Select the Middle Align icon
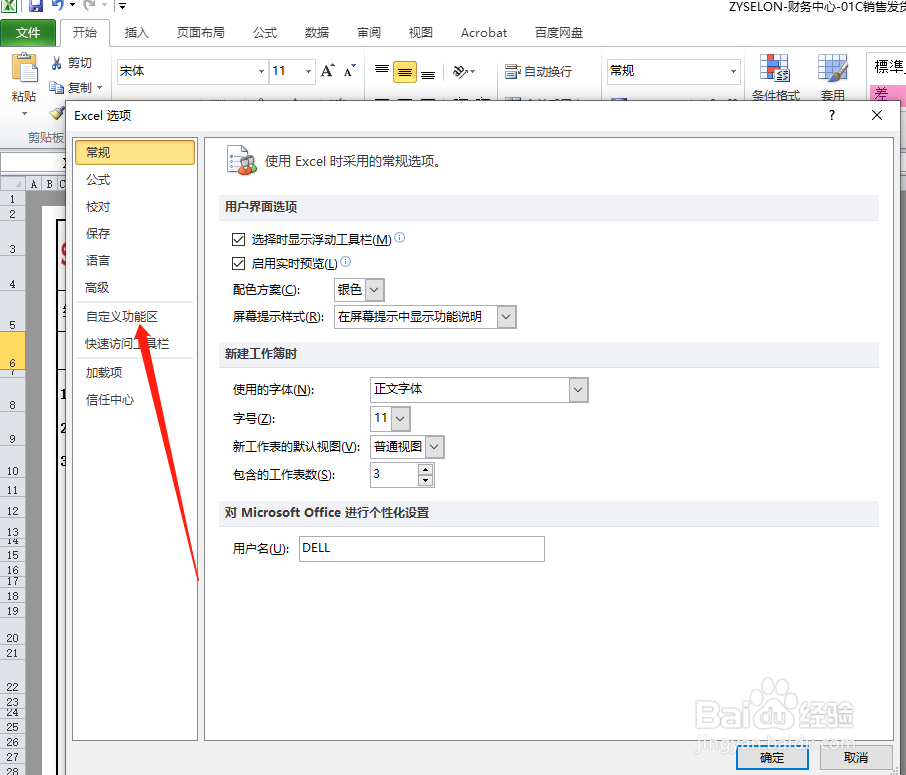 tap(404, 72)
